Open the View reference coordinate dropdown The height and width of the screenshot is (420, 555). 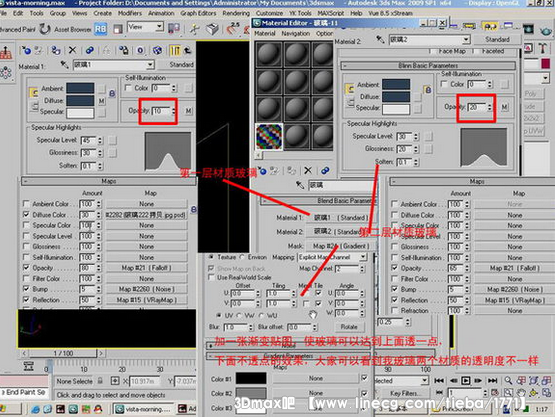pos(159,27)
